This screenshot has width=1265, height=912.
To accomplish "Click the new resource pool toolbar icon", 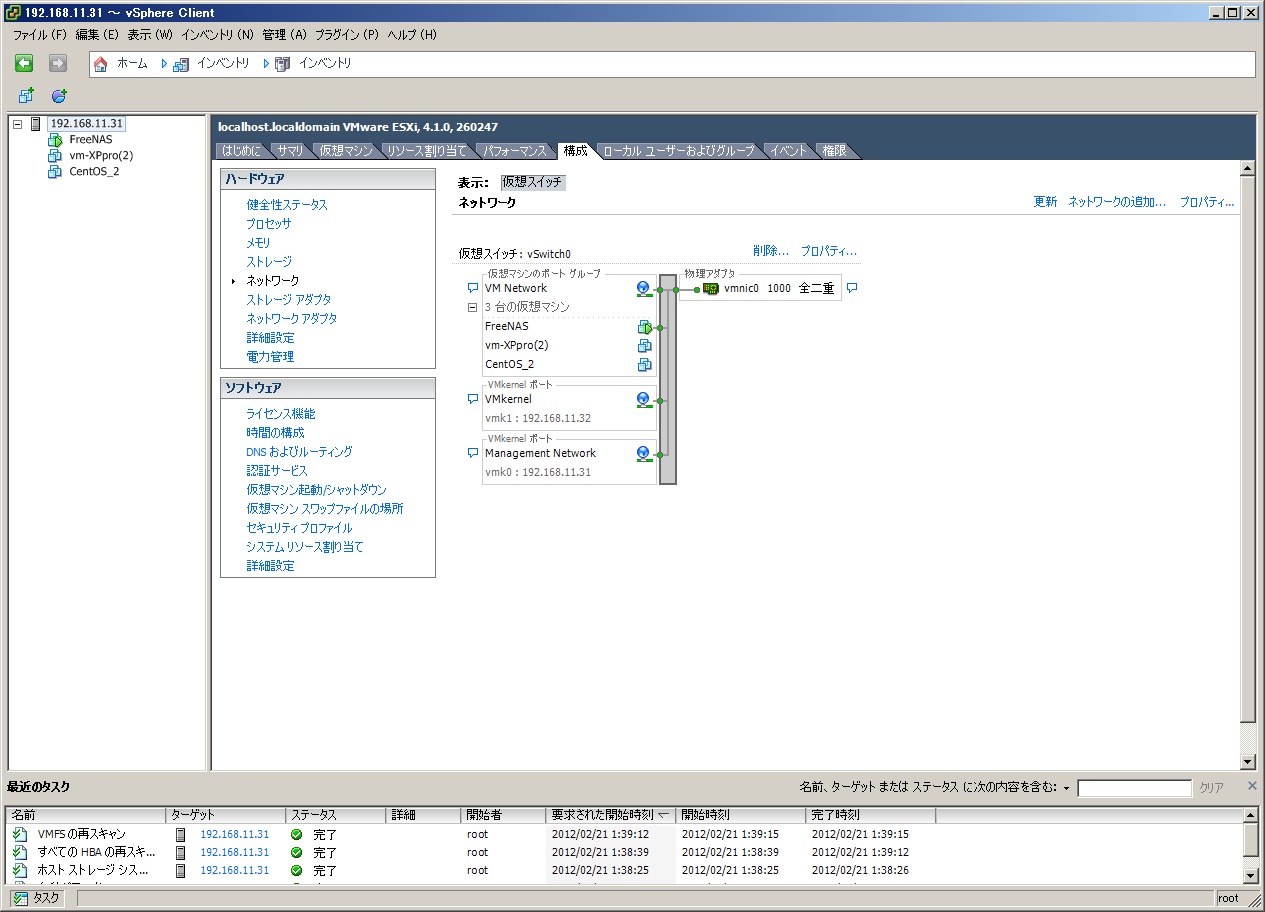I will coord(59,96).
